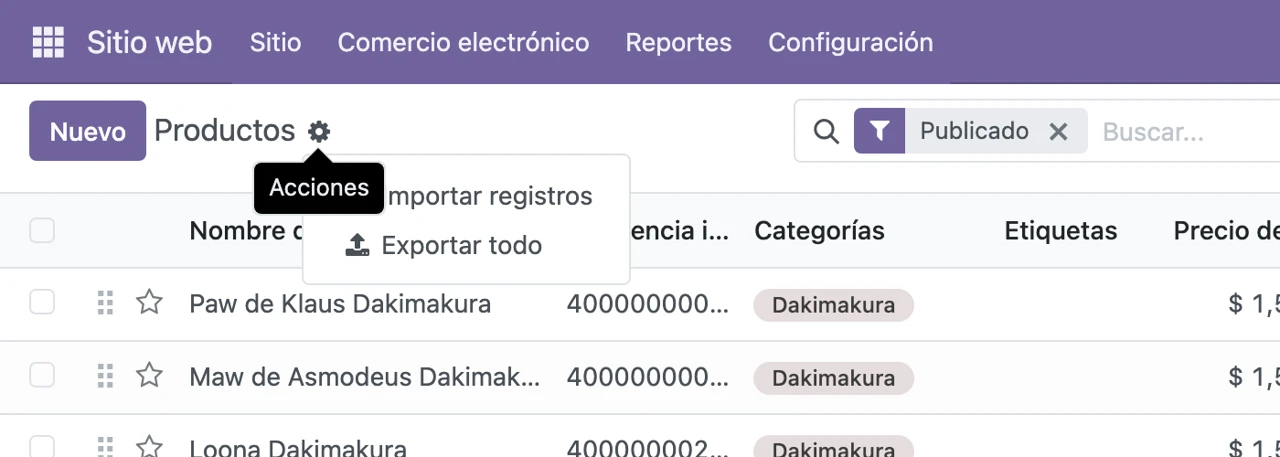The width and height of the screenshot is (1280, 457).
Task: Click the Sitio web app title
Action: [x=149, y=43]
